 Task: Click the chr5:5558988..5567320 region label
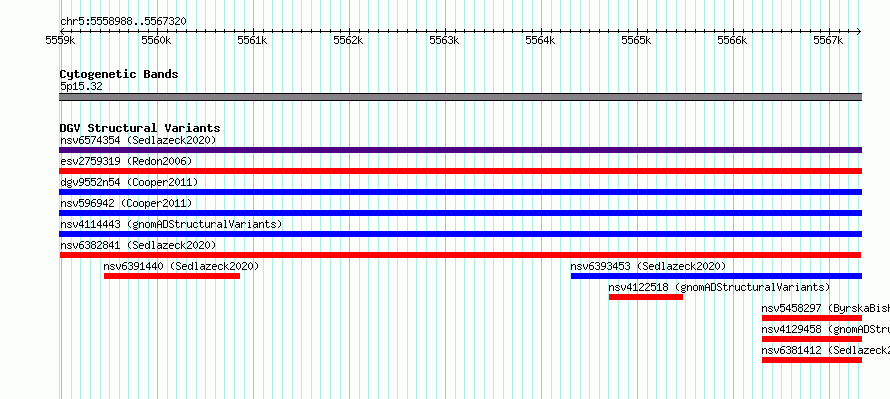point(123,22)
